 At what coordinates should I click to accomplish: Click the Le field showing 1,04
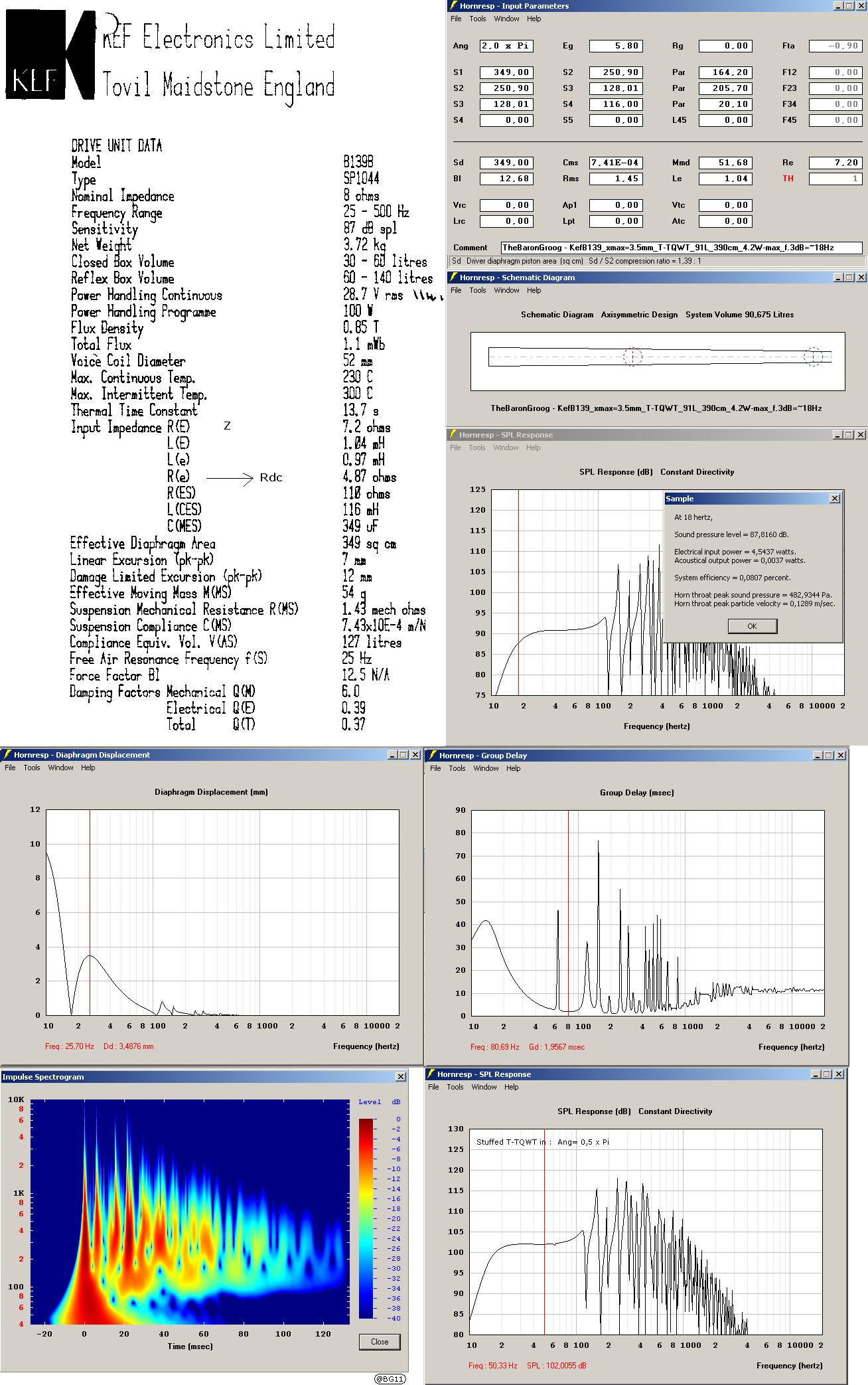(725, 179)
